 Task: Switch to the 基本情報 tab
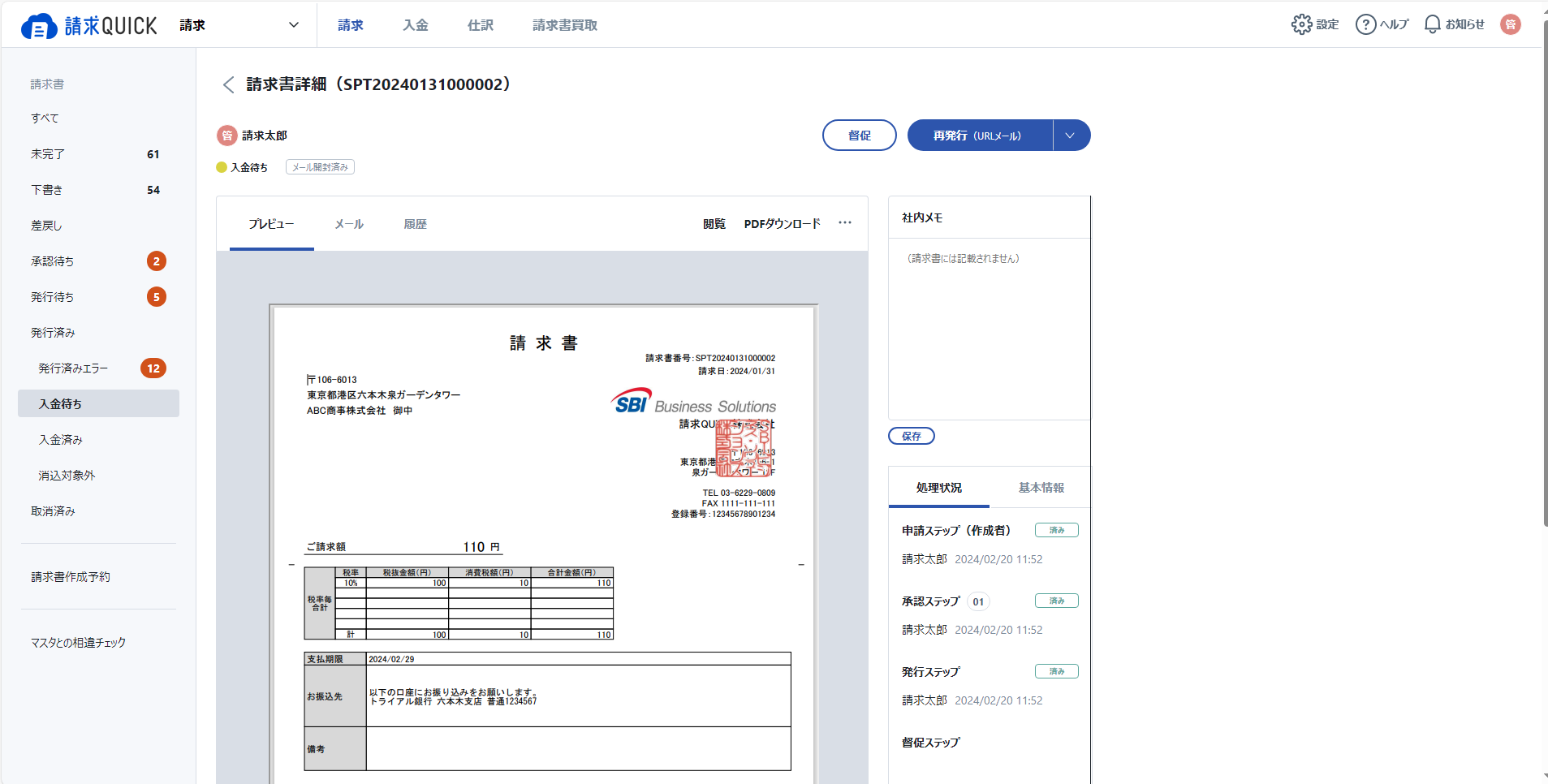pyautogui.click(x=1041, y=488)
